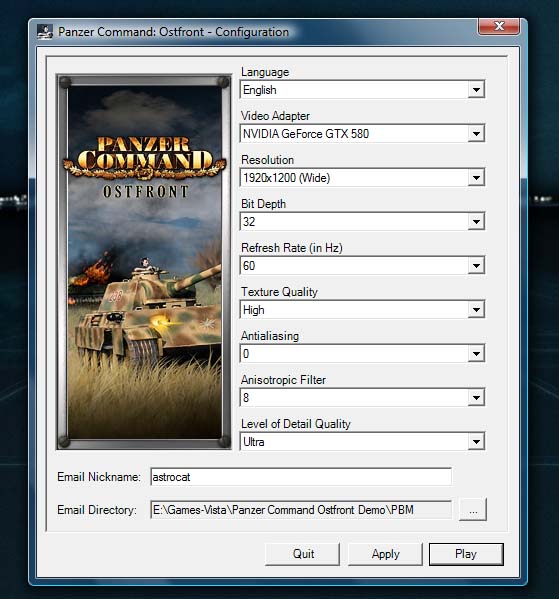Click the Refresh Rate (in Hz) label
Screen dimensions: 559x599
point(292,248)
